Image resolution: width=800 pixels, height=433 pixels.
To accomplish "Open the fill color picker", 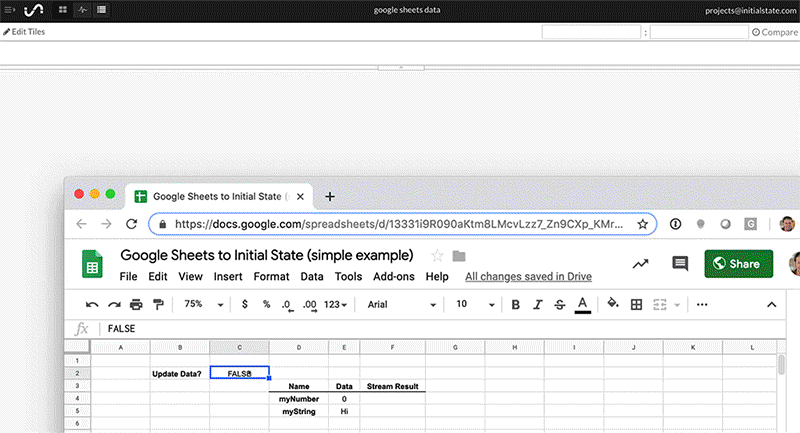I will (613, 304).
